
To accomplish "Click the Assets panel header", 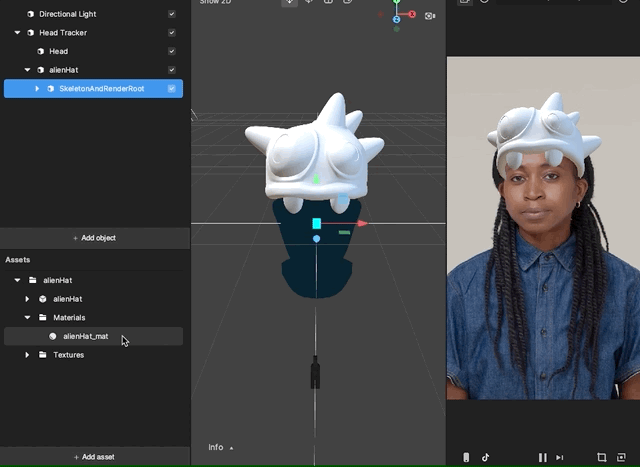I will coord(18,260).
